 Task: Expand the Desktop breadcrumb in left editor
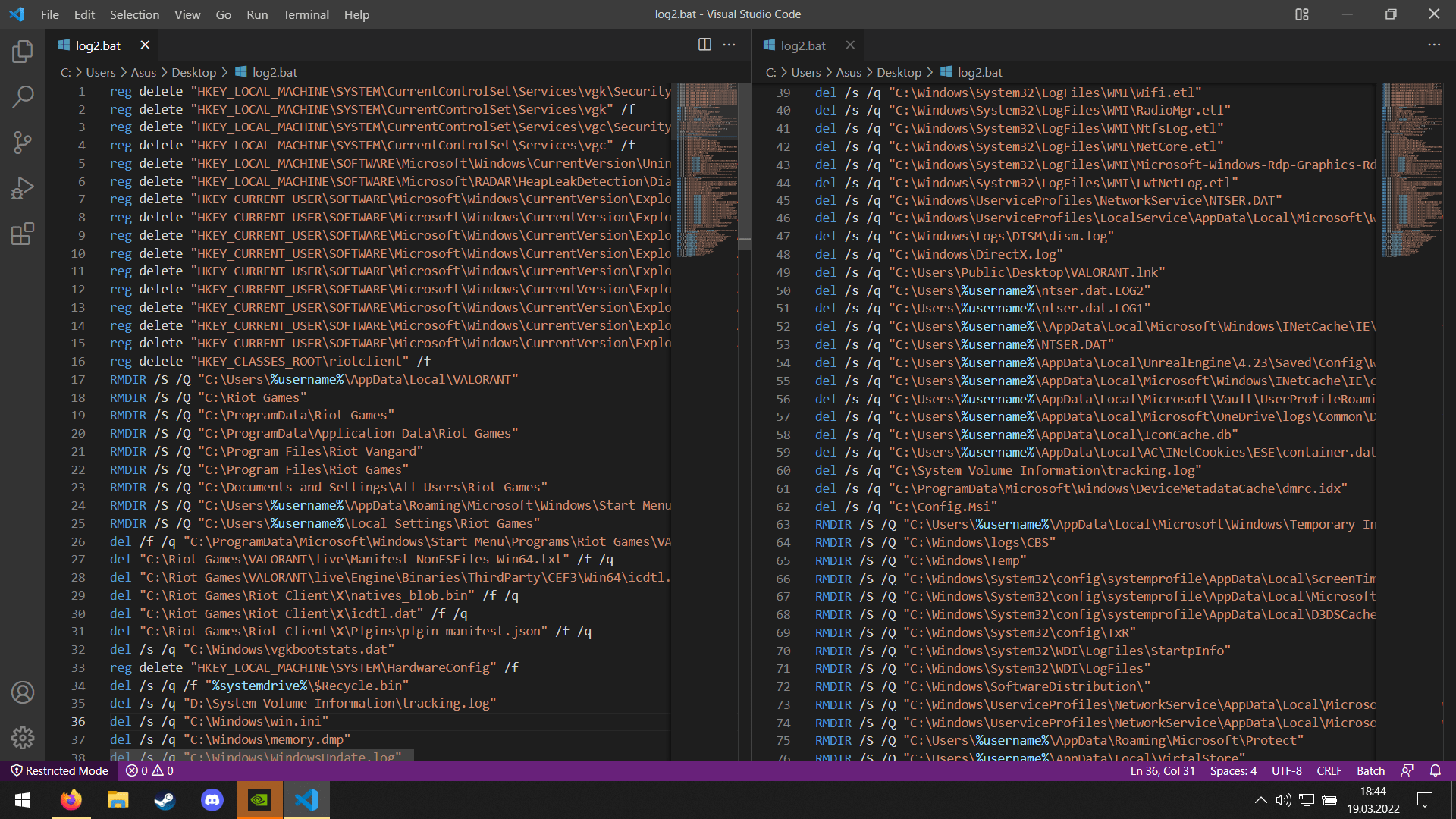(x=193, y=72)
